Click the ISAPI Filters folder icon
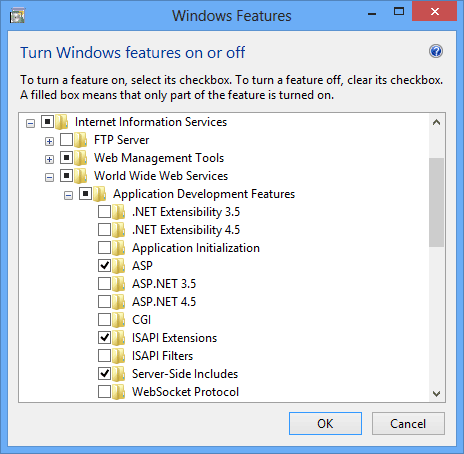Image resolution: width=464 pixels, height=454 pixels. pyautogui.click(x=119, y=356)
